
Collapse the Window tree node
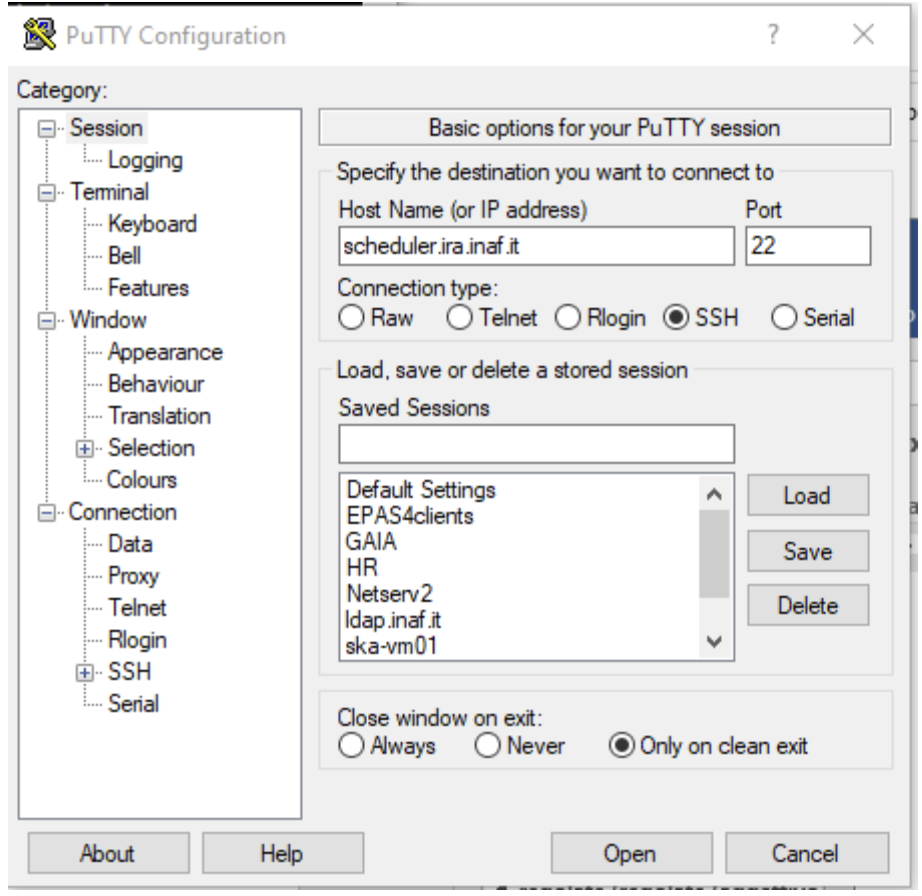(46, 321)
